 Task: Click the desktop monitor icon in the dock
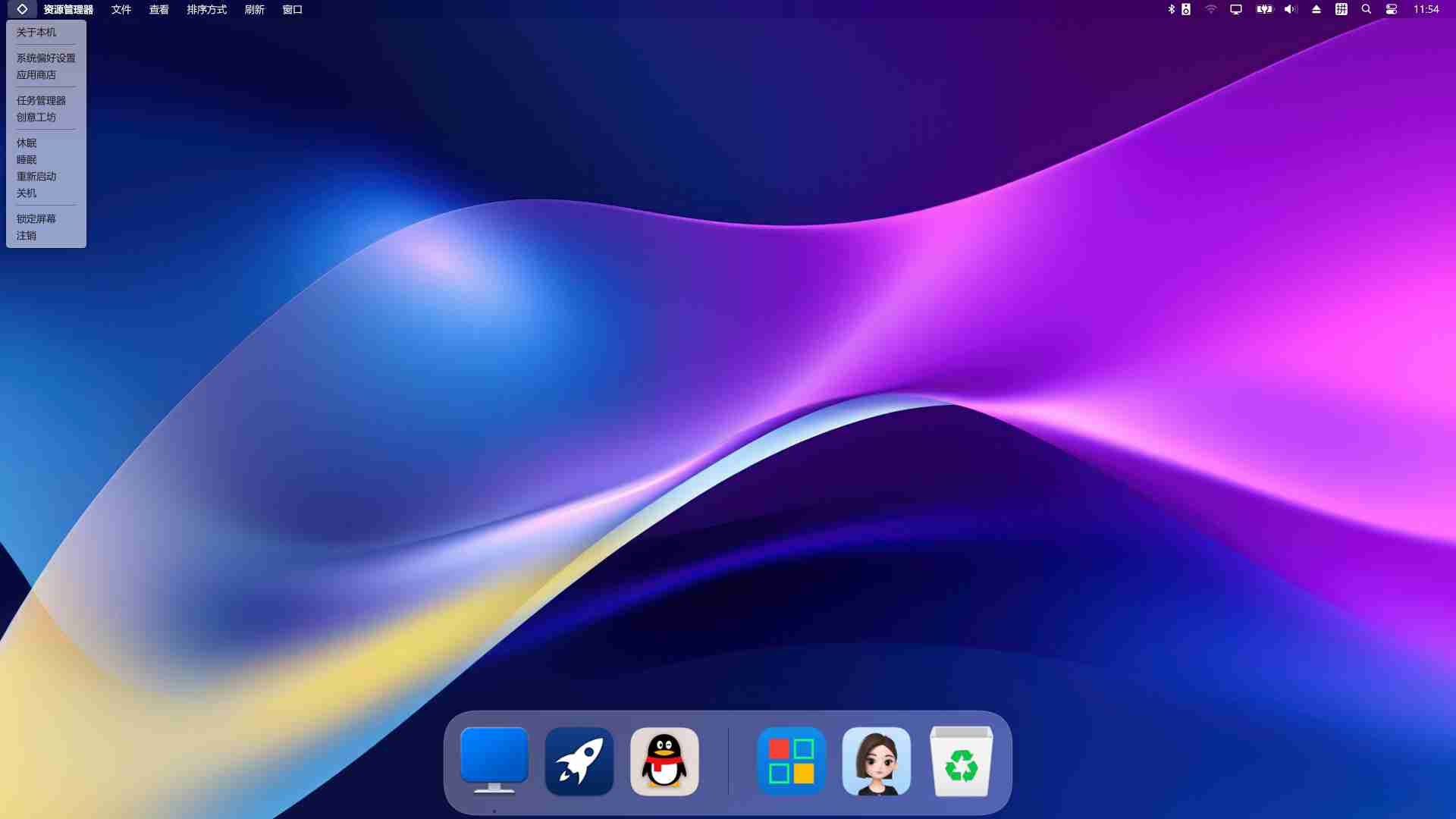[x=494, y=761]
